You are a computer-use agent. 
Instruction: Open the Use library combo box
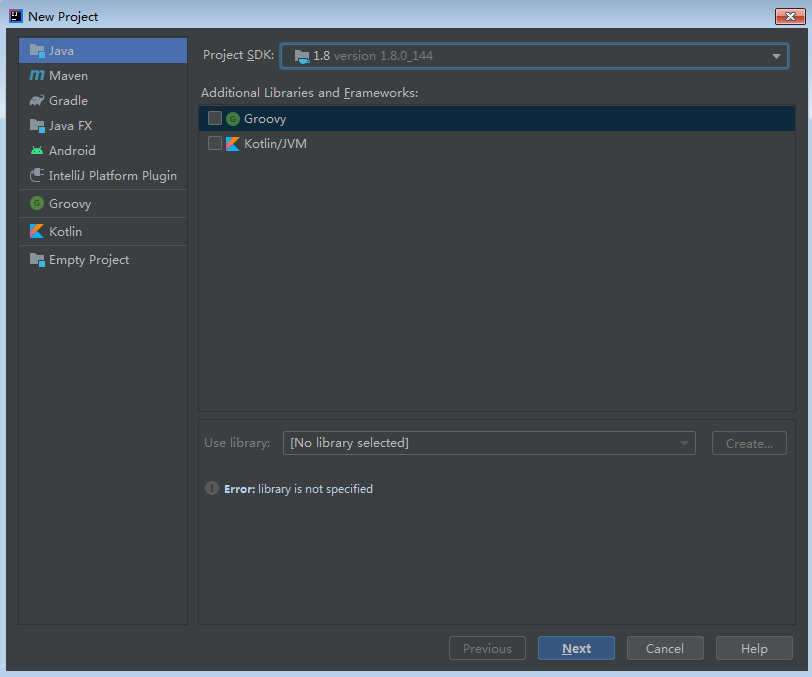point(489,443)
